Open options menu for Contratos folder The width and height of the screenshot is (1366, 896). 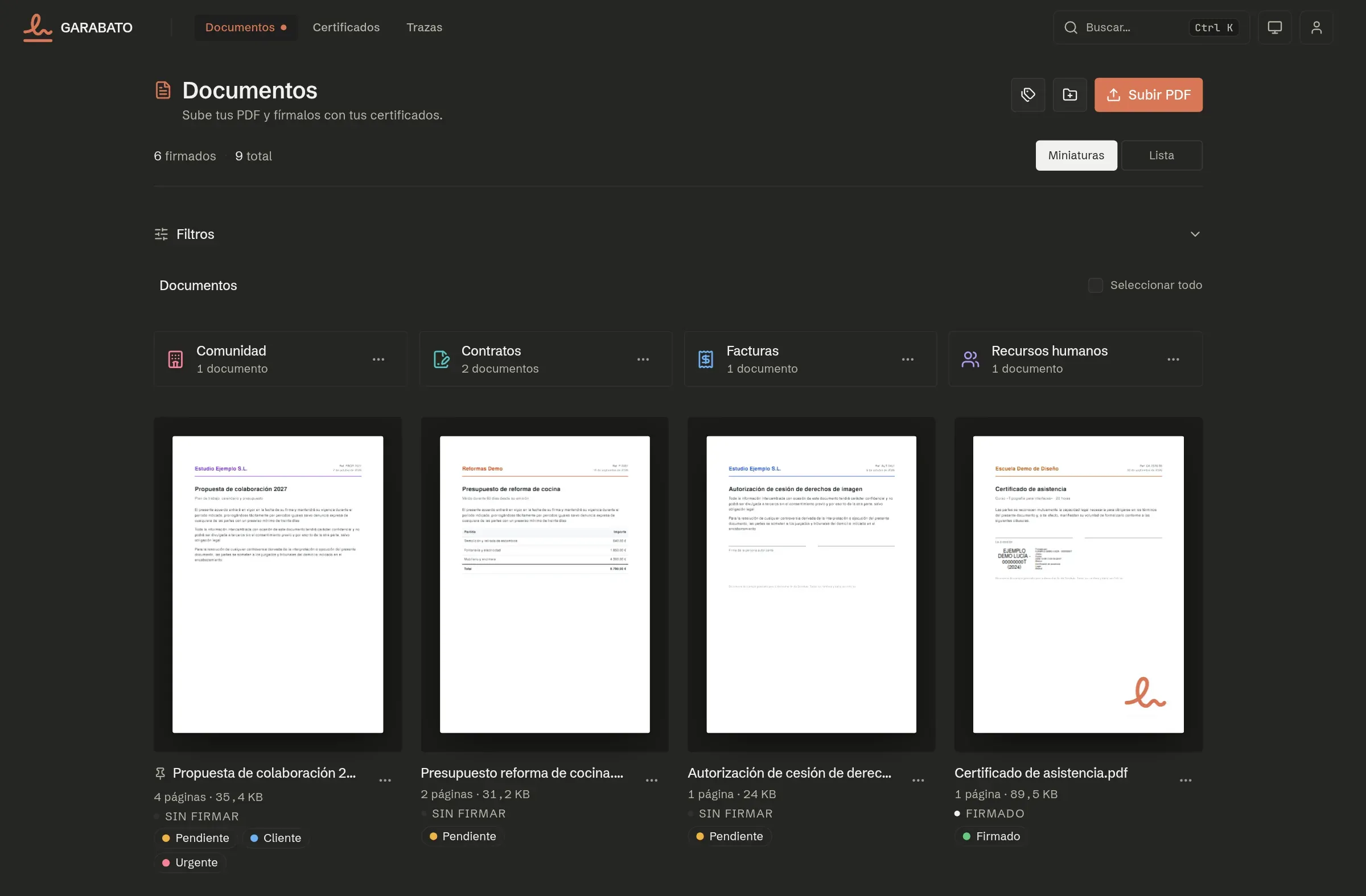point(643,359)
